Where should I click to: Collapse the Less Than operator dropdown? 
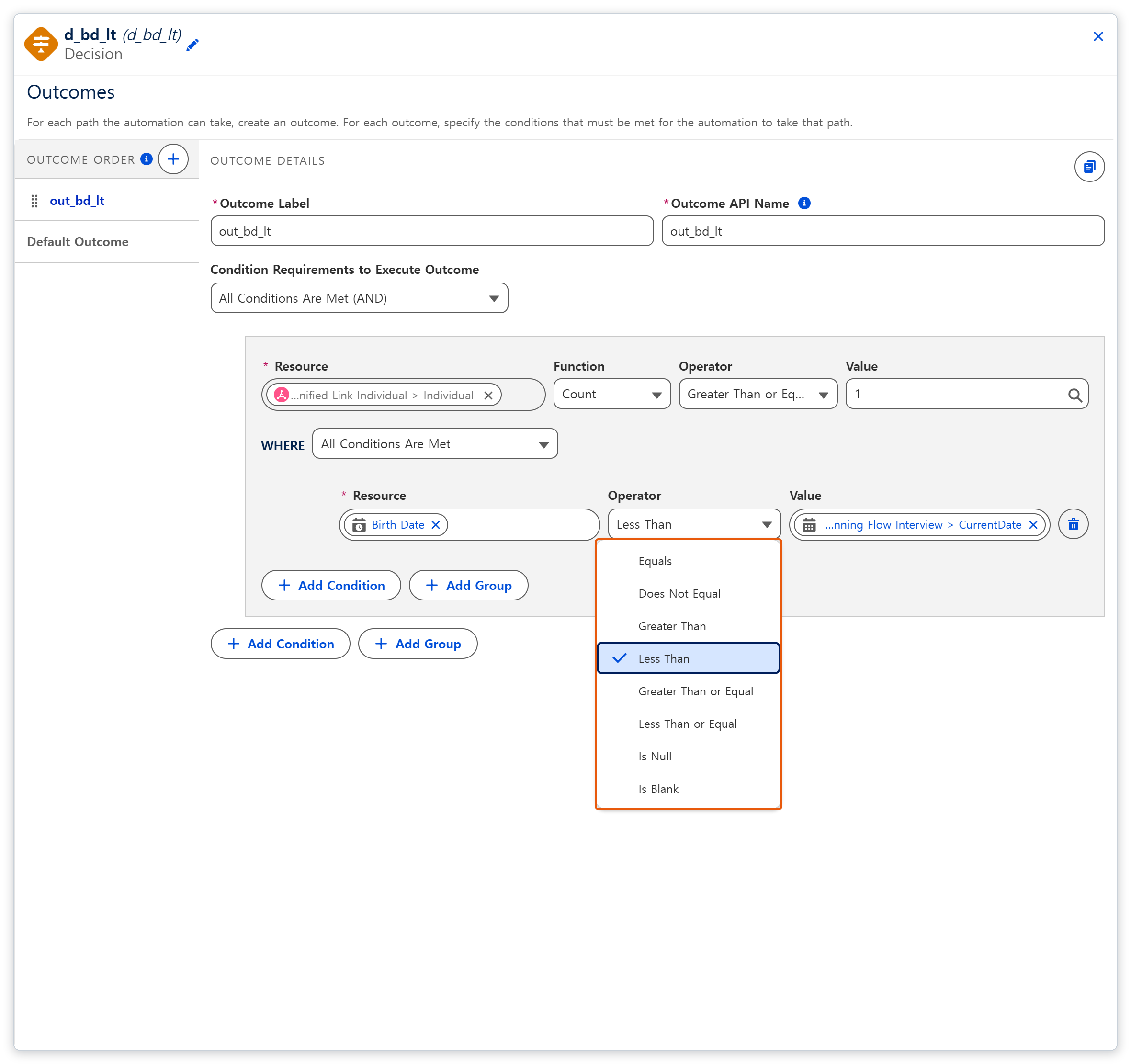[x=694, y=524]
